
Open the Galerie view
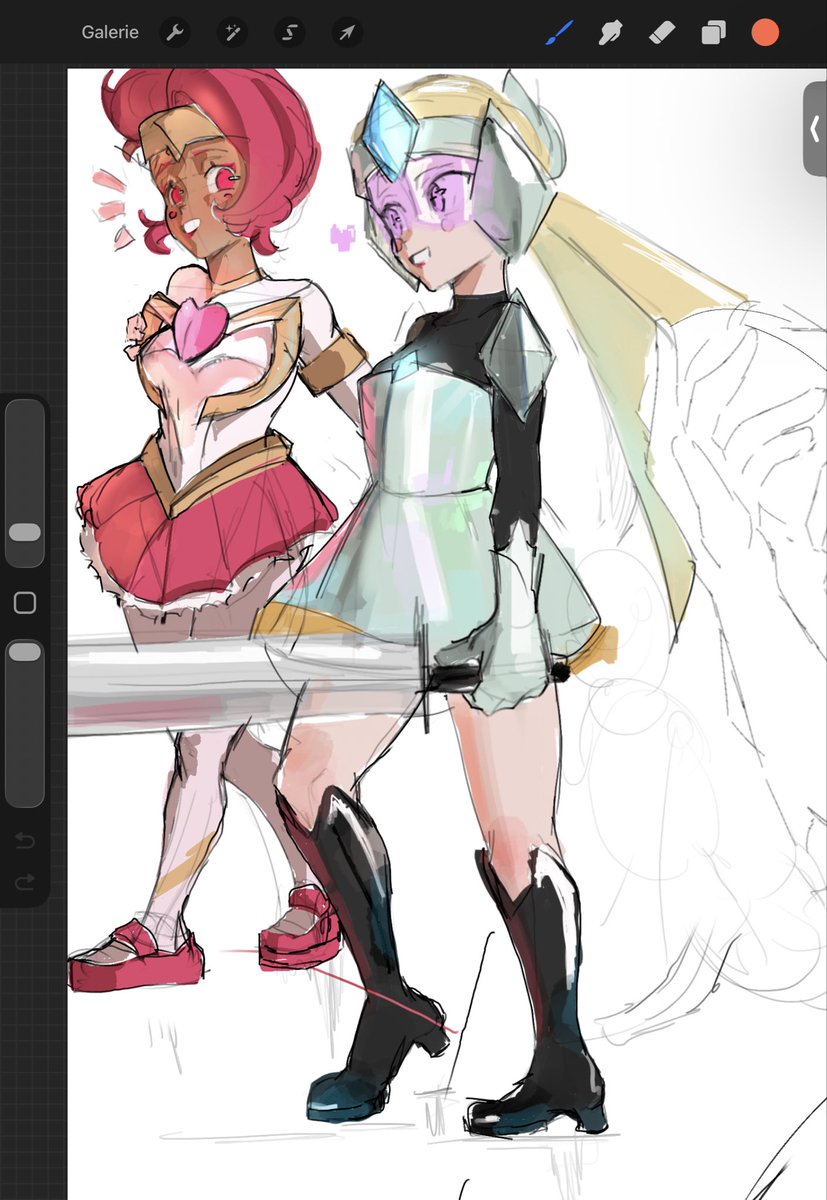[110, 33]
